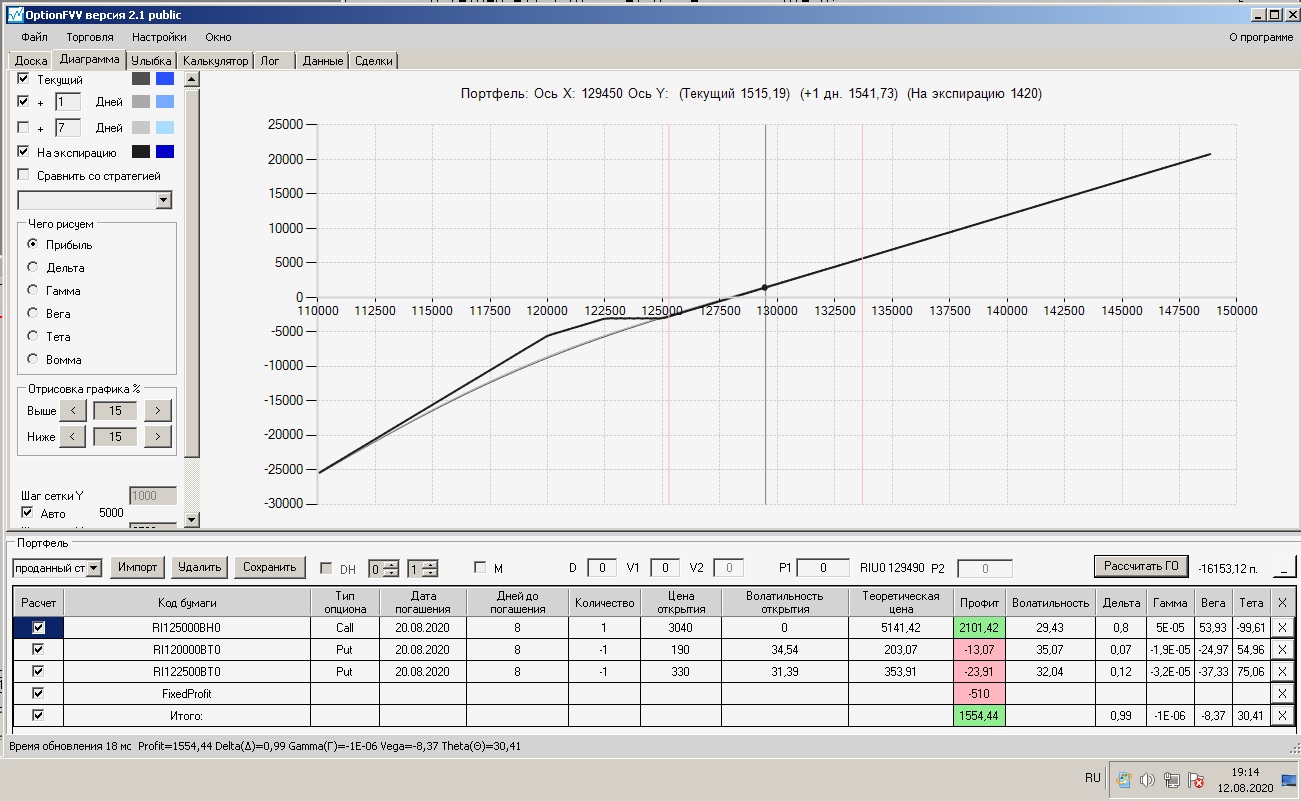Delete the RI125000BH0 row with its X
This screenshot has width=1301, height=801.
(1283, 628)
